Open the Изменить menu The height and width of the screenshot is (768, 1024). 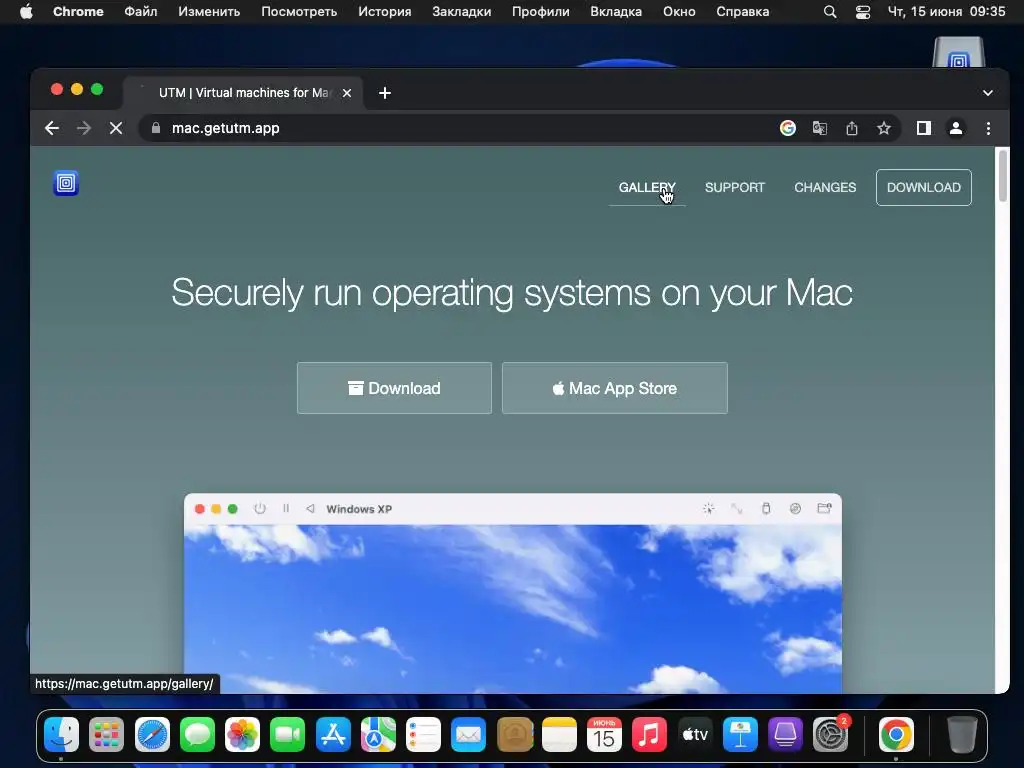[209, 12]
